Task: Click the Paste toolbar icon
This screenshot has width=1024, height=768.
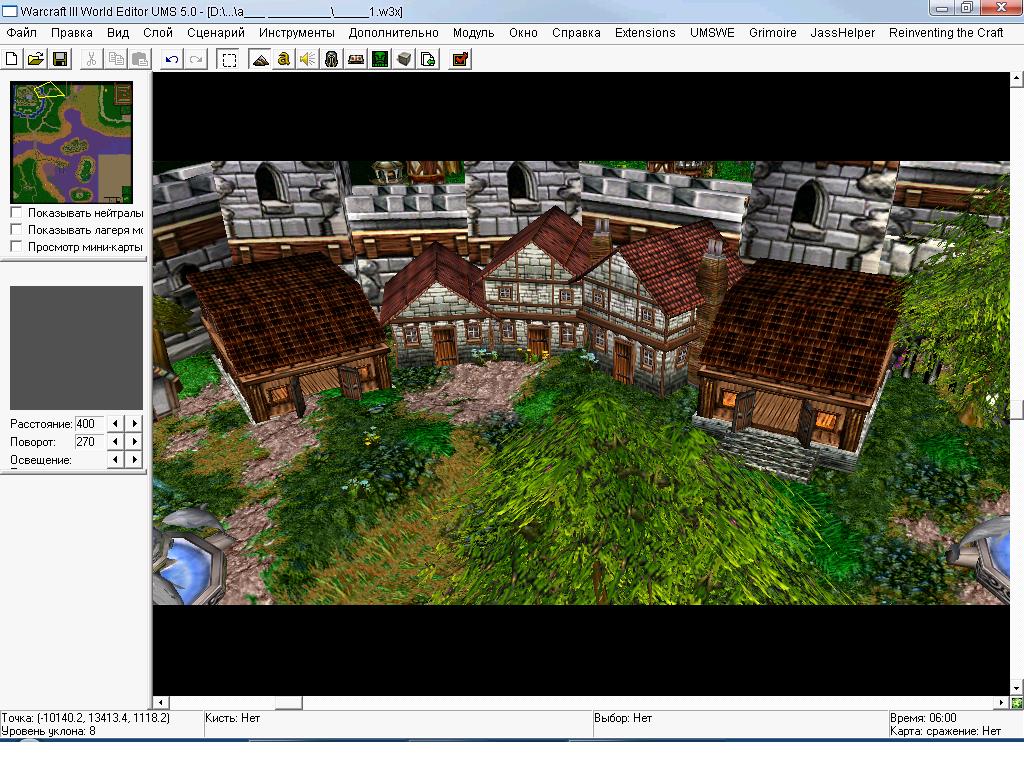Action: [x=140, y=59]
